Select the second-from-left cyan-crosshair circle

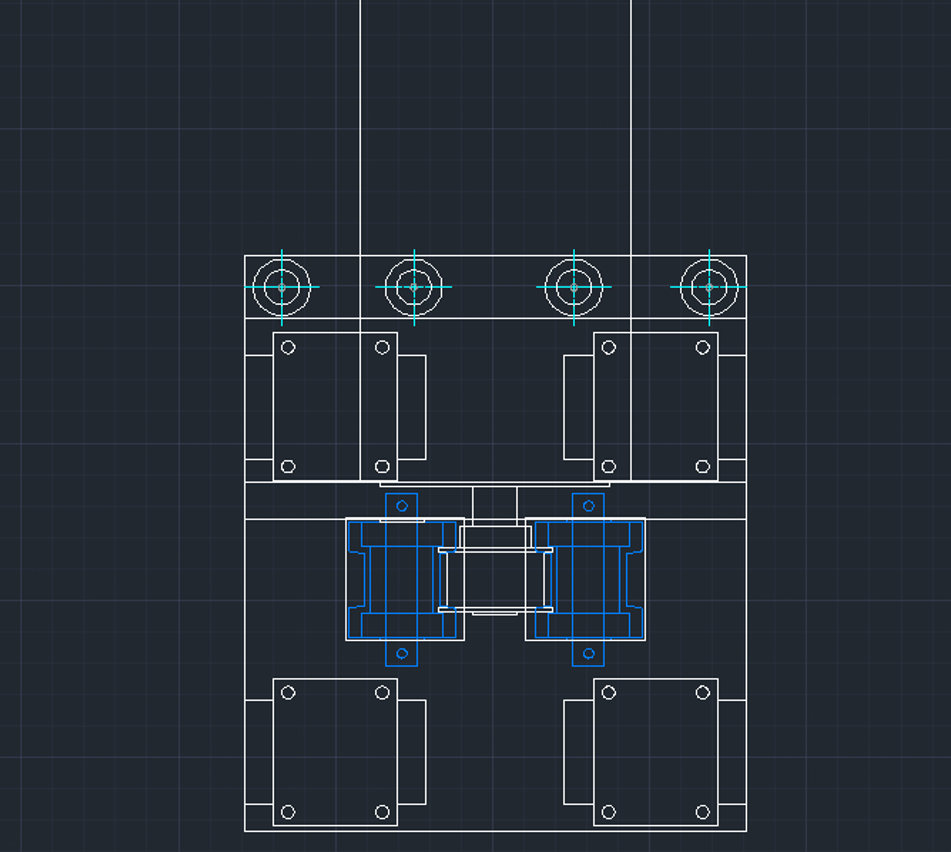[x=414, y=287]
